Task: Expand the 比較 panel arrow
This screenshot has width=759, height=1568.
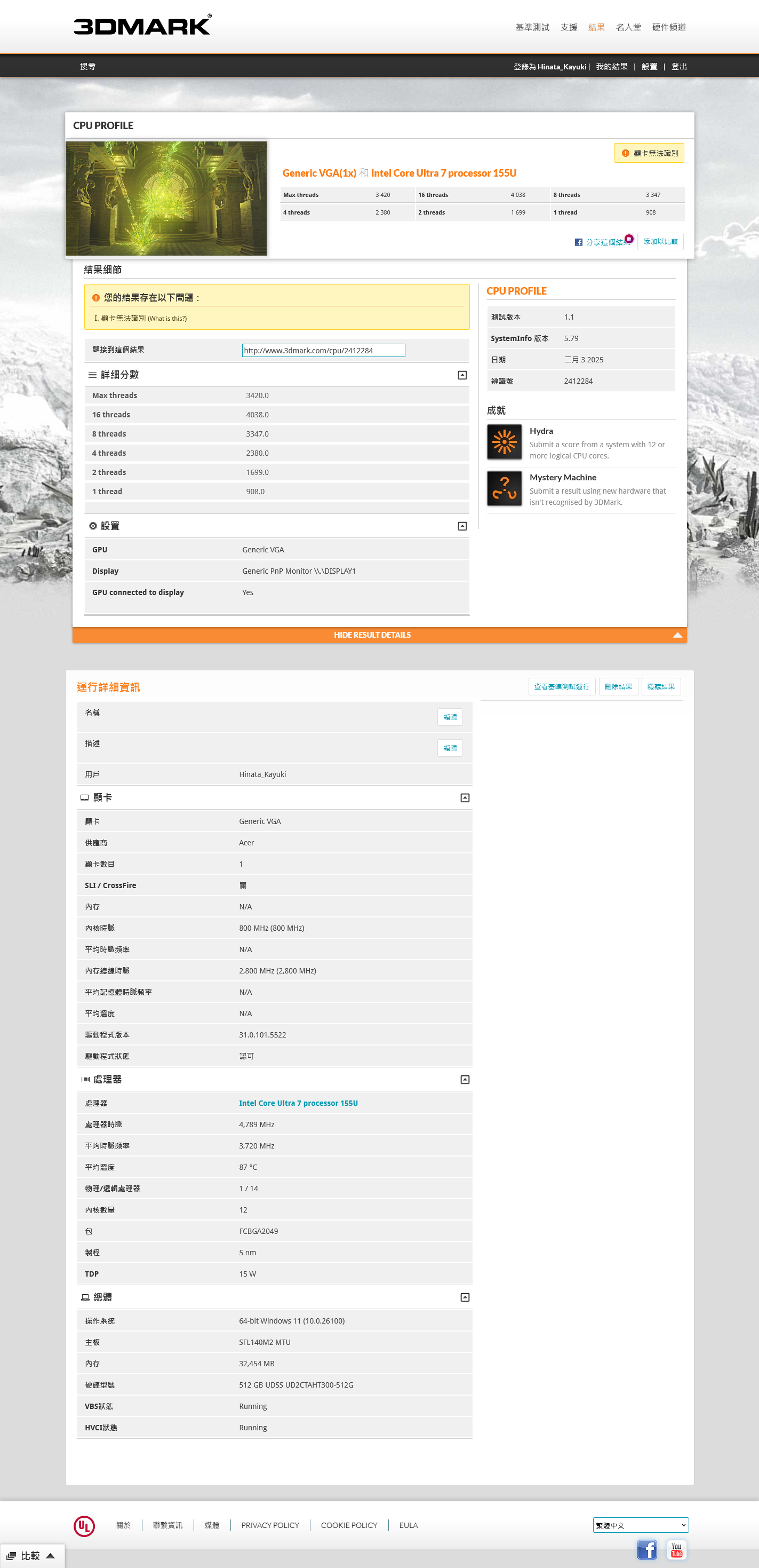Action: tap(51, 1556)
